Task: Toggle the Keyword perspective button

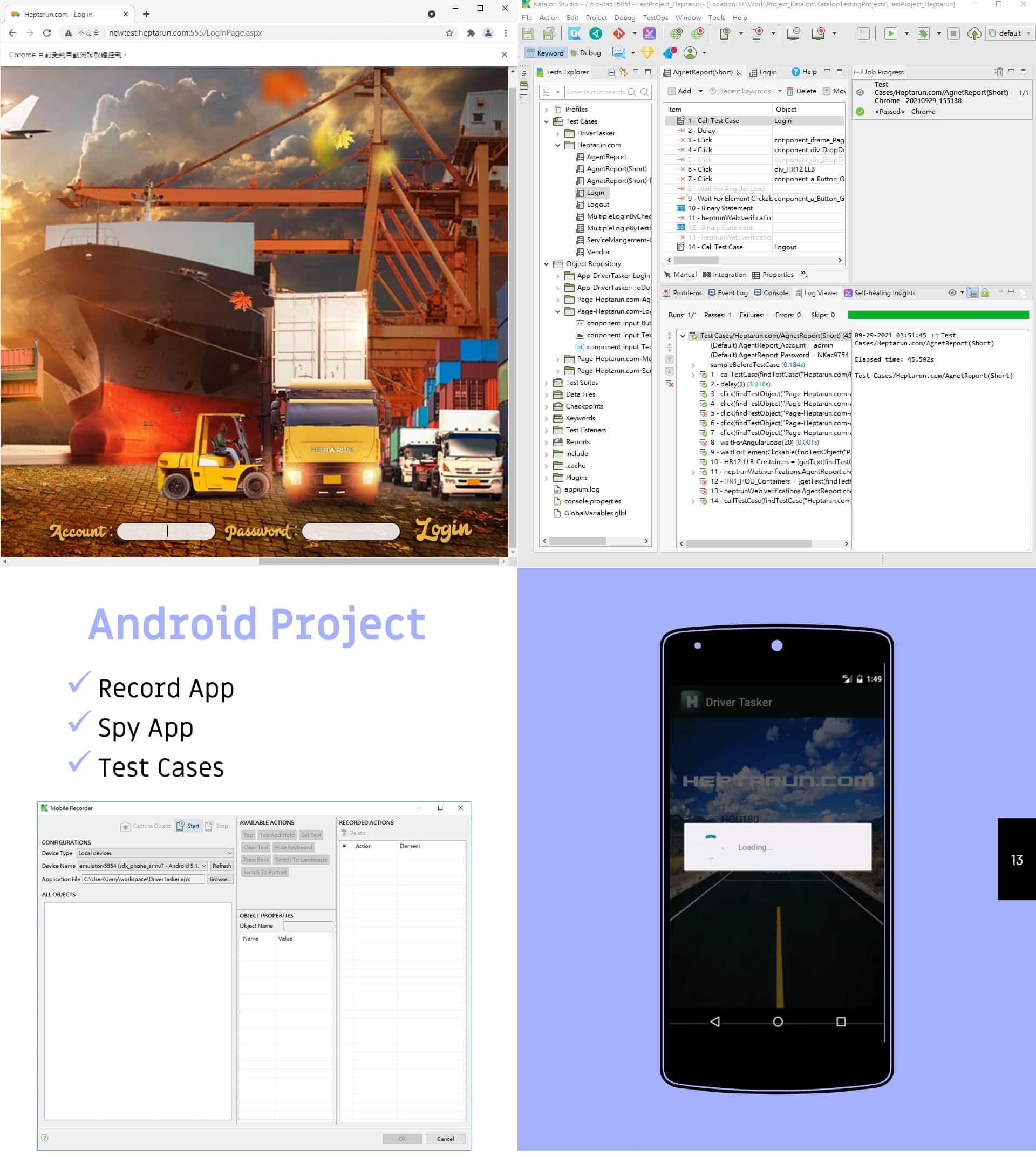Action: pos(545,53)
